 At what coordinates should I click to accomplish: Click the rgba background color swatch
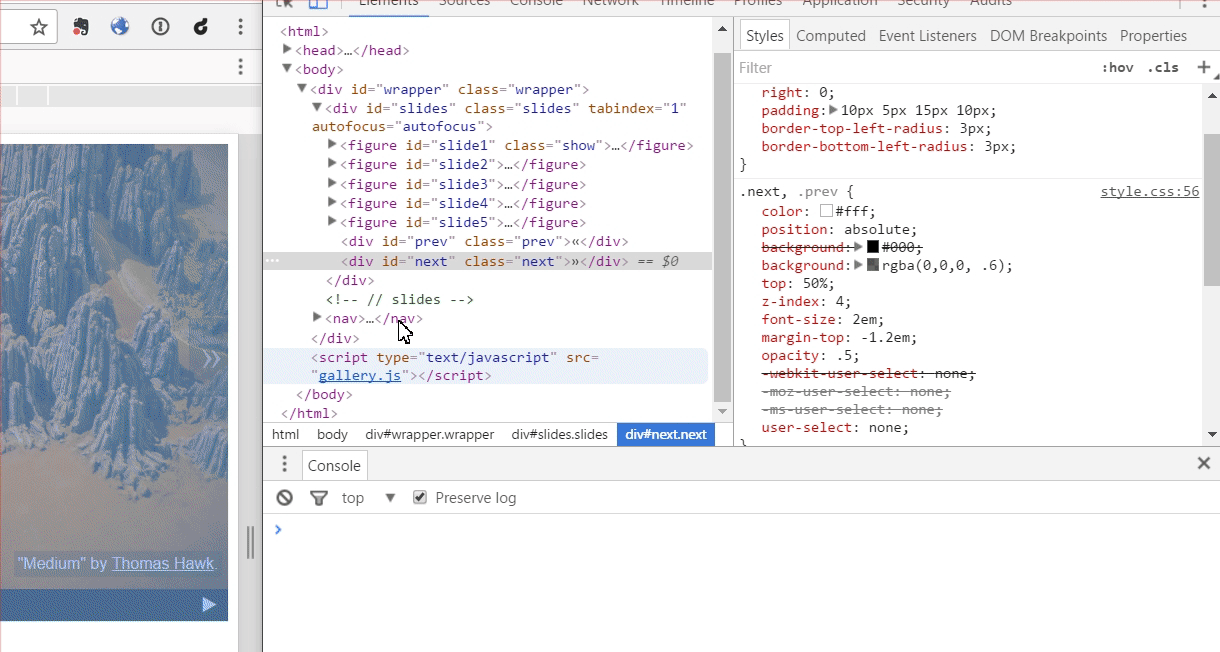coord(873,266)
